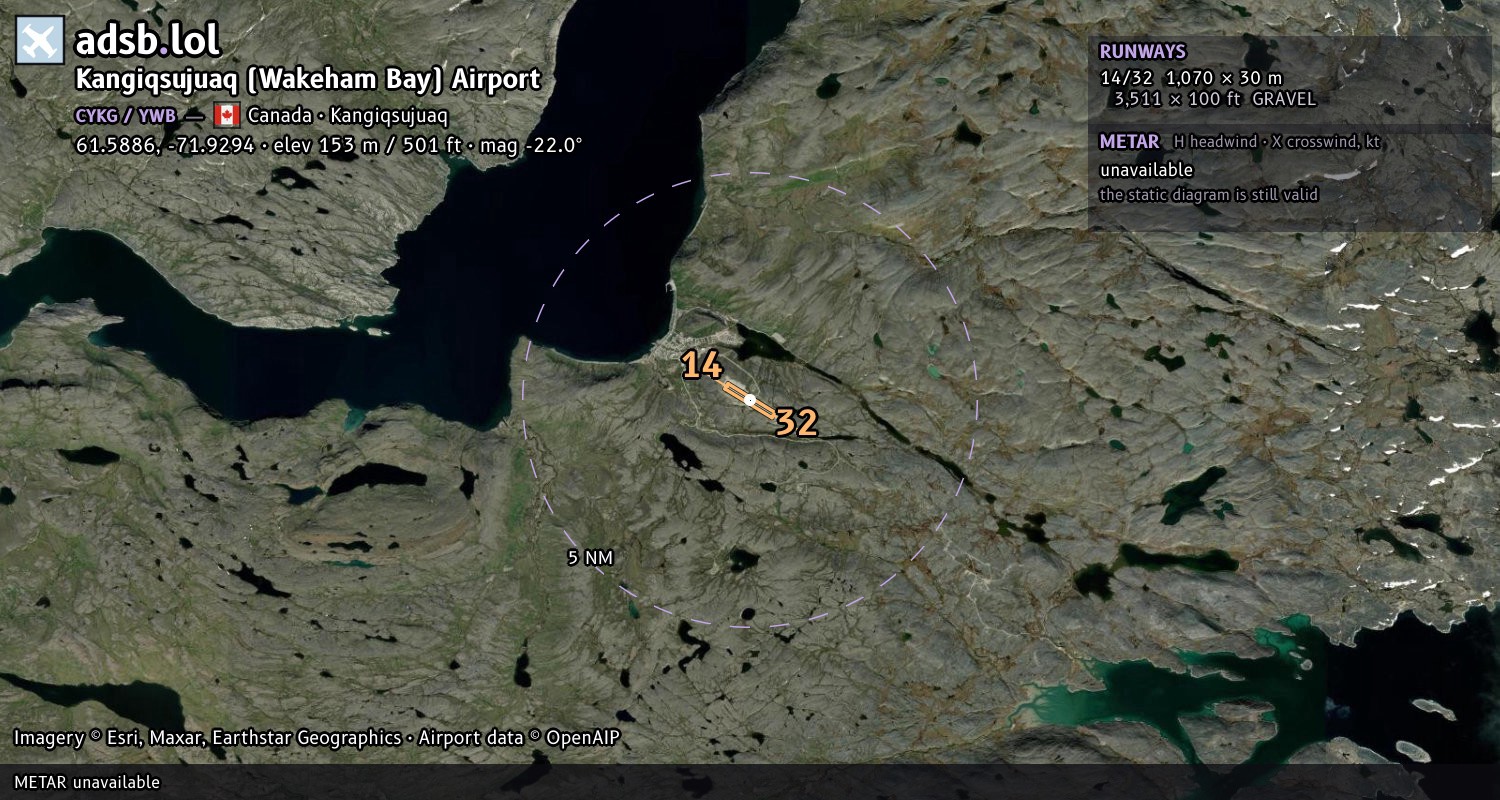The width and height of the screenshot is (1500, 800).
Task: Select the headwind crosswind legend text
Action: (x=1277, y=142)
